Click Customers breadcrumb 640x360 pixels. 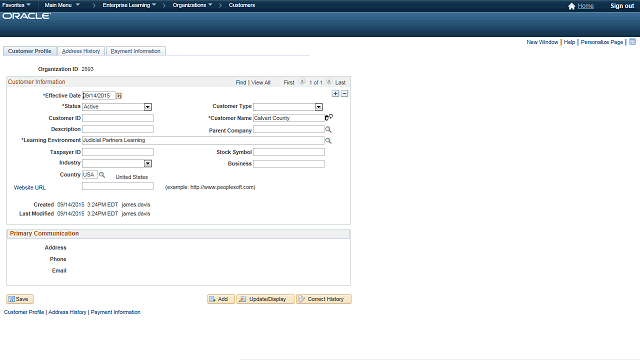click(x=242, y=5)
